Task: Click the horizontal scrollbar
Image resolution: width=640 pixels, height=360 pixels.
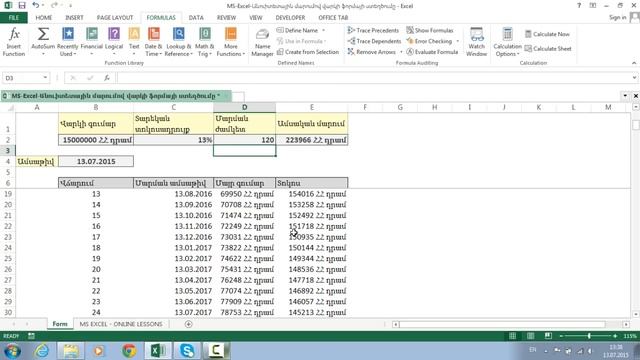Action: pyautogui.click(x=502, y=324)
